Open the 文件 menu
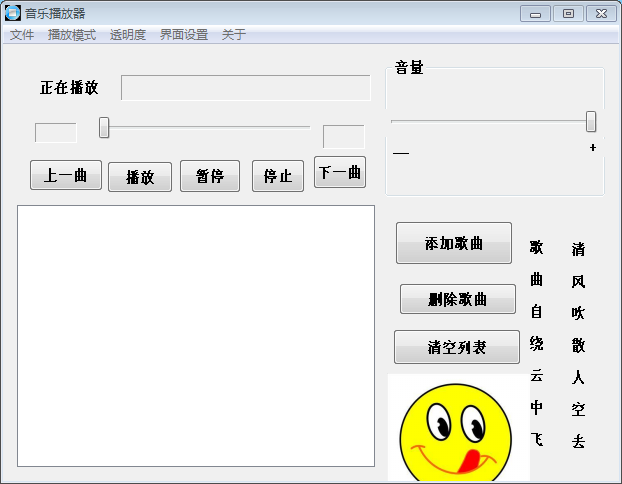This screenshot has height=484, width=622. pyautogui.click(x=22, y=35)
